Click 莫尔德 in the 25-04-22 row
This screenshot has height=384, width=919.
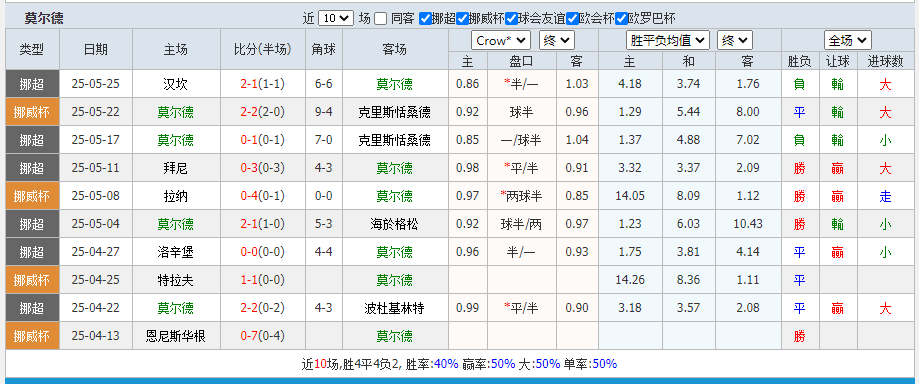[x=175, y=308]
